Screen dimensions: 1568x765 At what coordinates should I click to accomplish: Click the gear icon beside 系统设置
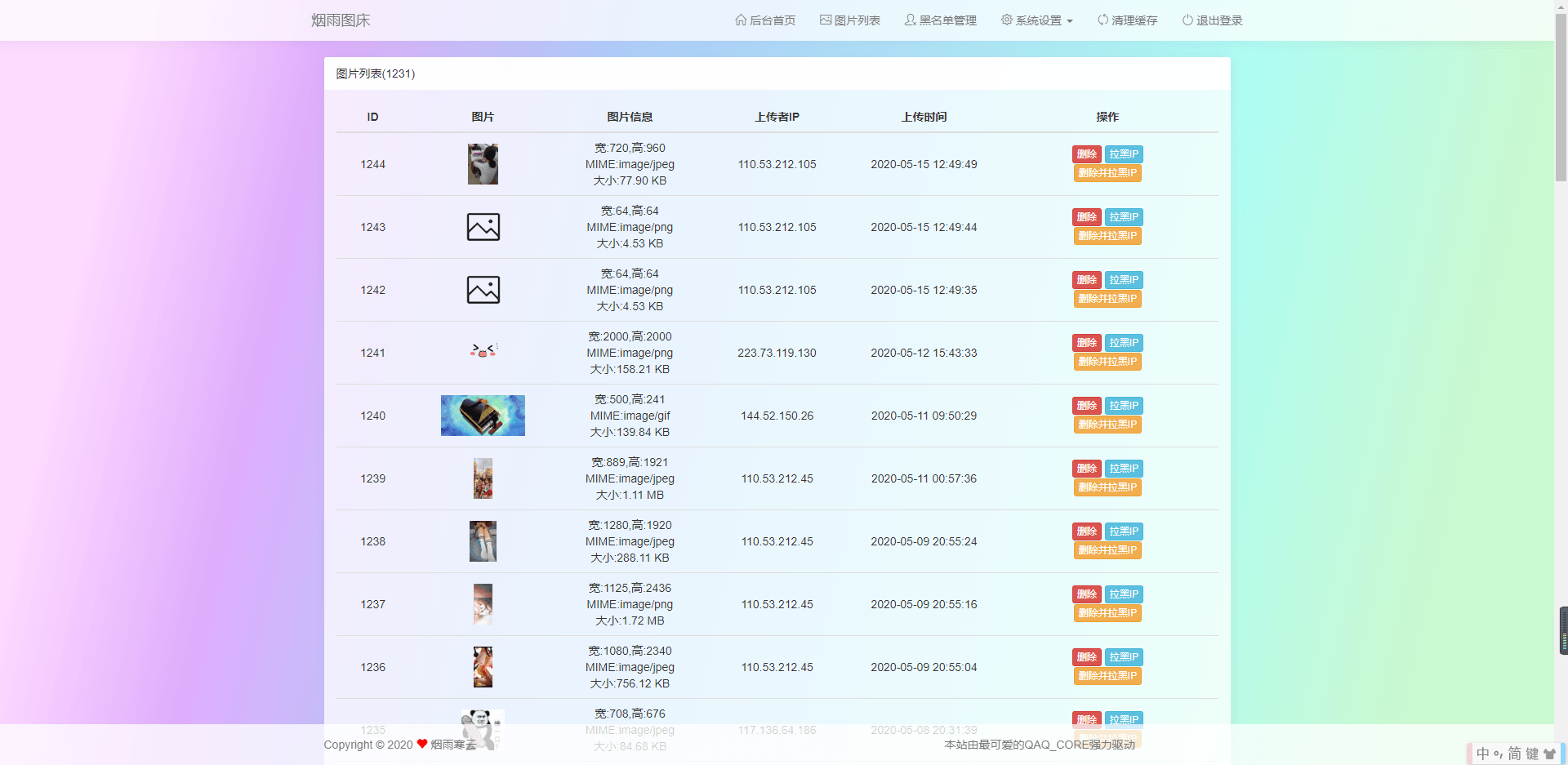pos(1005,20)
